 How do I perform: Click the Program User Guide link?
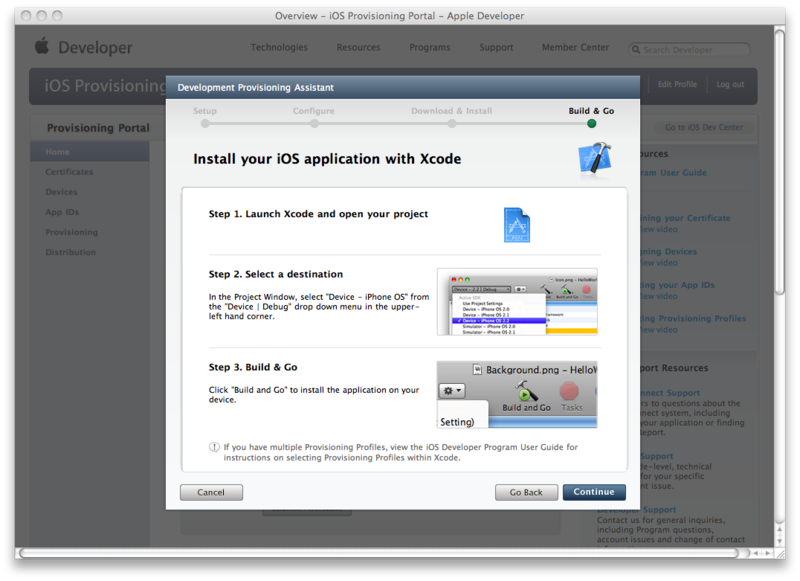tap(673, 172)
